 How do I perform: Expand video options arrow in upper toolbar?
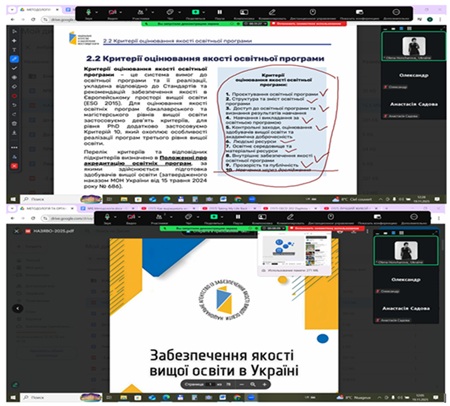click(120, 12)
